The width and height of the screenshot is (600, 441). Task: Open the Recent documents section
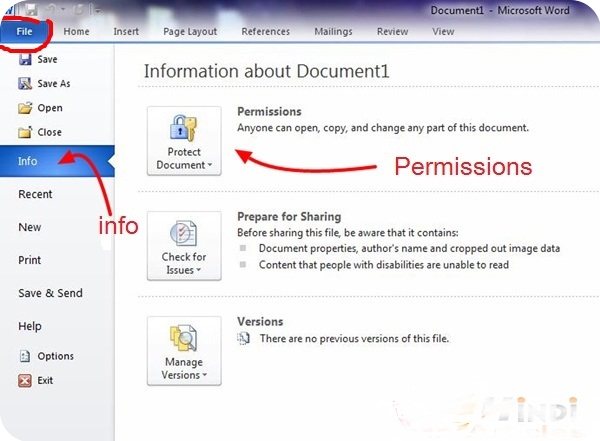[35, 194]
